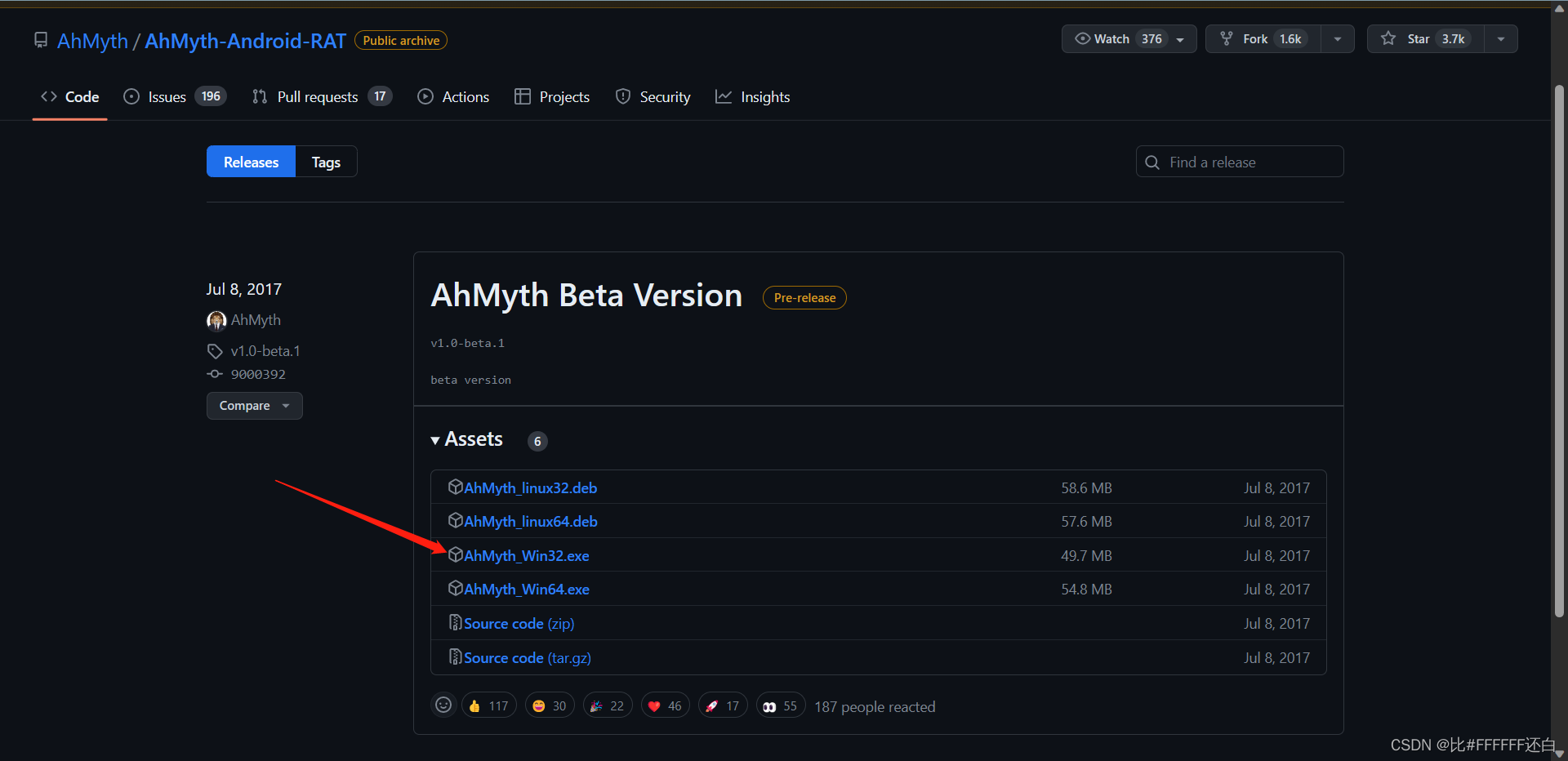Download Source code (tar.gz)
The width and height of the screenshot is (1568, 761).
pyautogui.click(x=528, y=658)
